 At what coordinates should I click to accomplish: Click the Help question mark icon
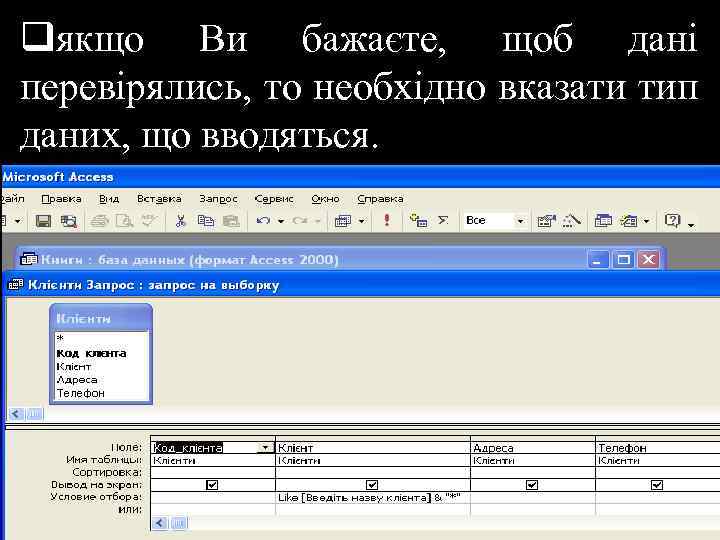click(672, 221)
